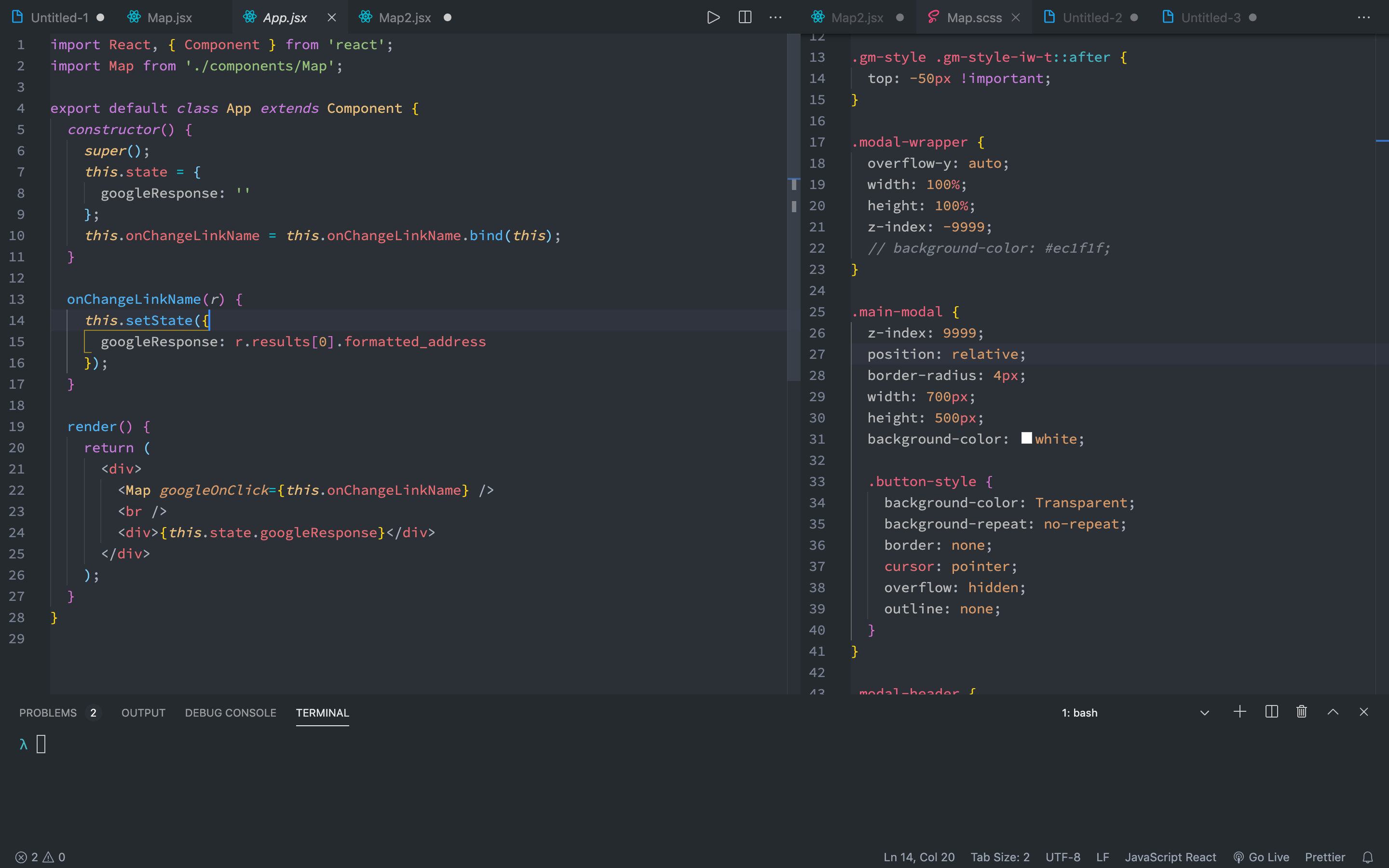This screenshot has height=868, width=1389.
Task: Close the bottom panel
Action: tap(1364, 712)
